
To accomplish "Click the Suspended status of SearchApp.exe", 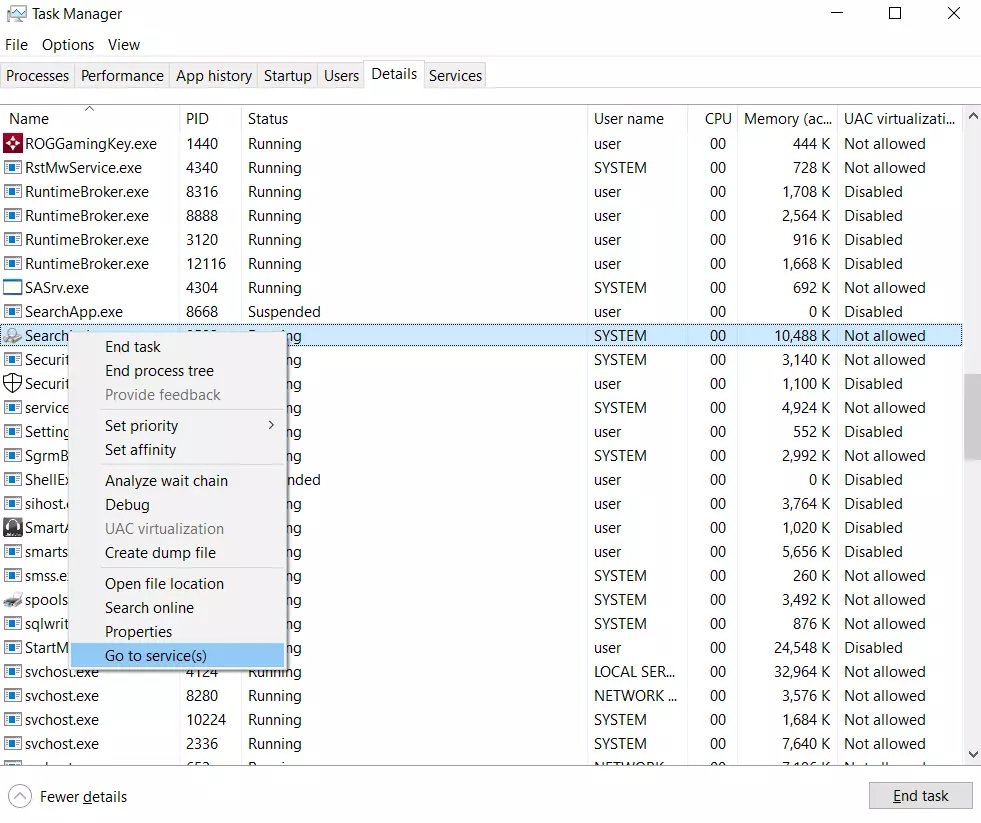I will pyautogui.click(x=284, y=312).
